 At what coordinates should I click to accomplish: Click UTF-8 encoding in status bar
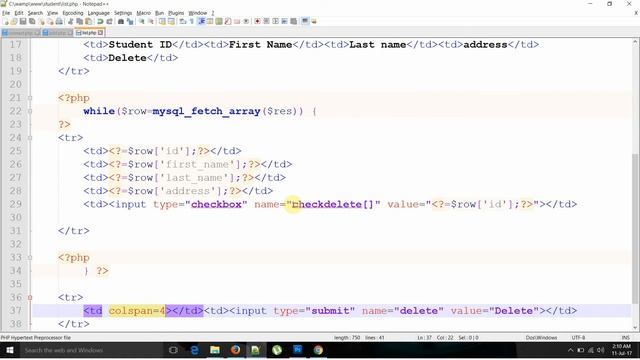tap(578, 338)
